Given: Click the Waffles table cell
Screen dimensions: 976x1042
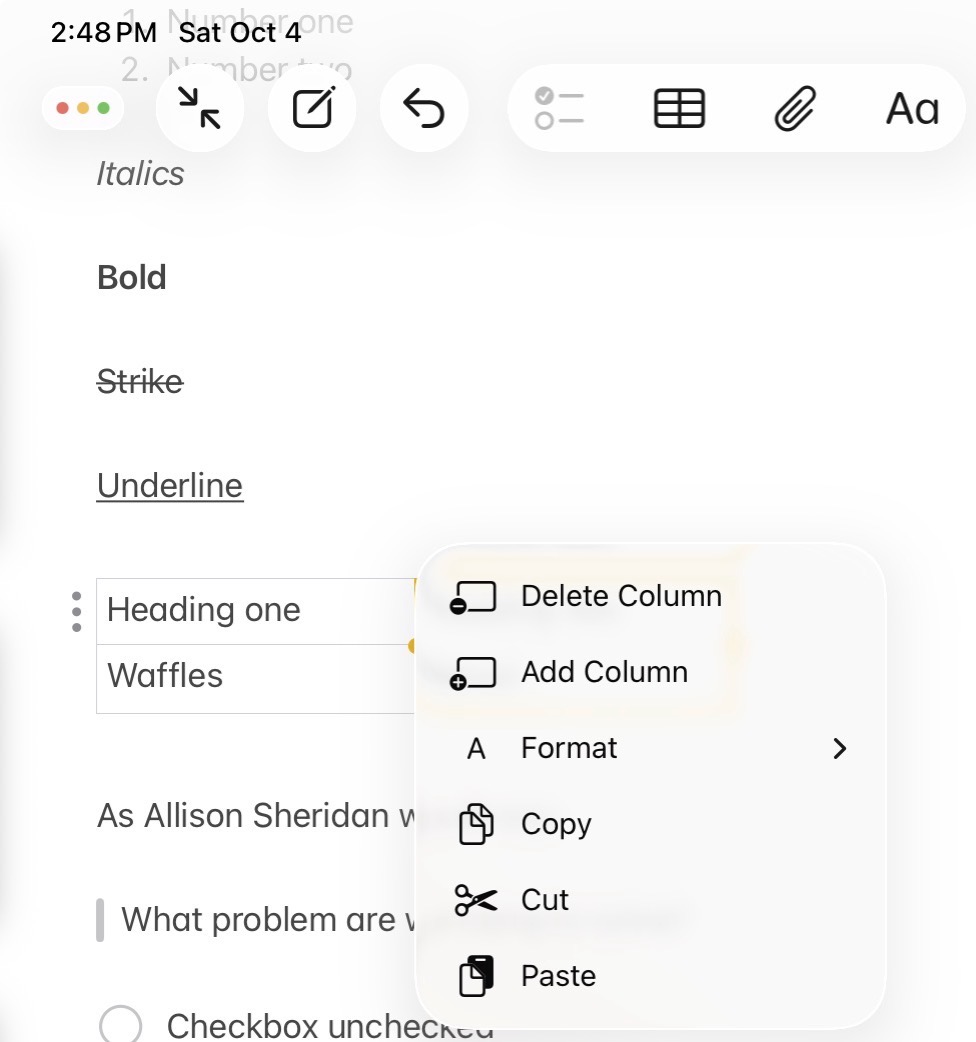Looking at the screenshot, I should click(167, 676).
